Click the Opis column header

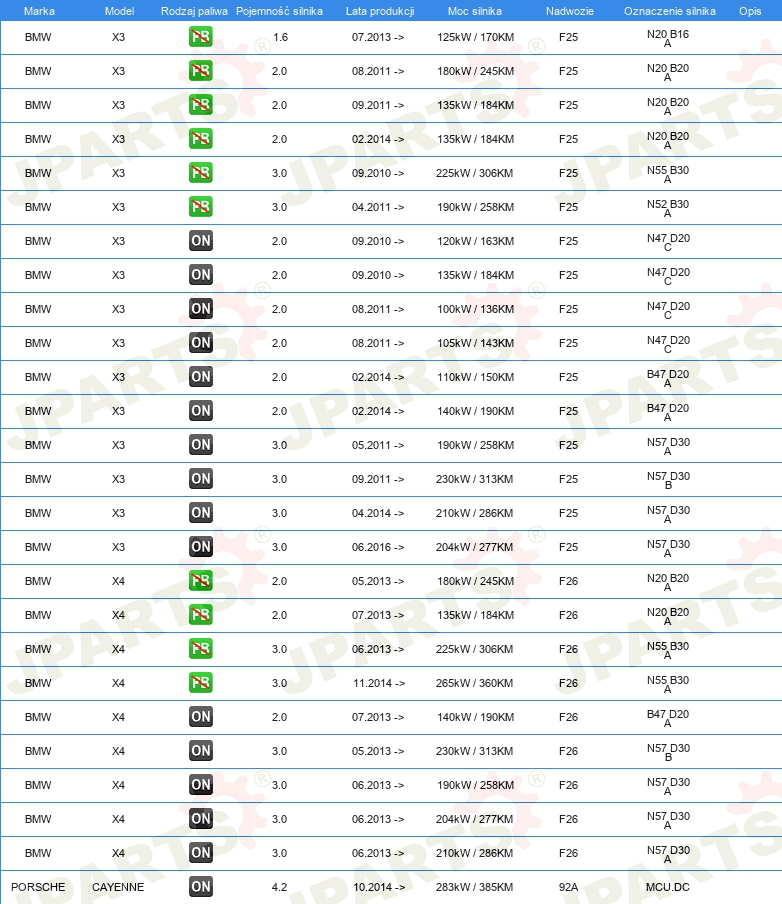750,11
